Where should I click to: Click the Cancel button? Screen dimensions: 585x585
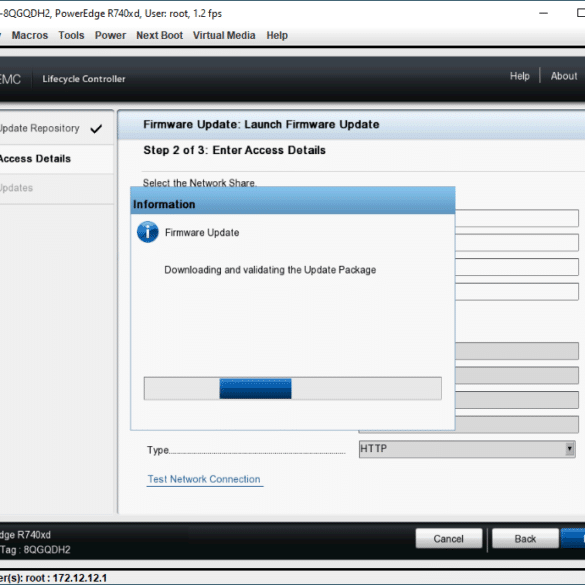(x=449, y=539)
